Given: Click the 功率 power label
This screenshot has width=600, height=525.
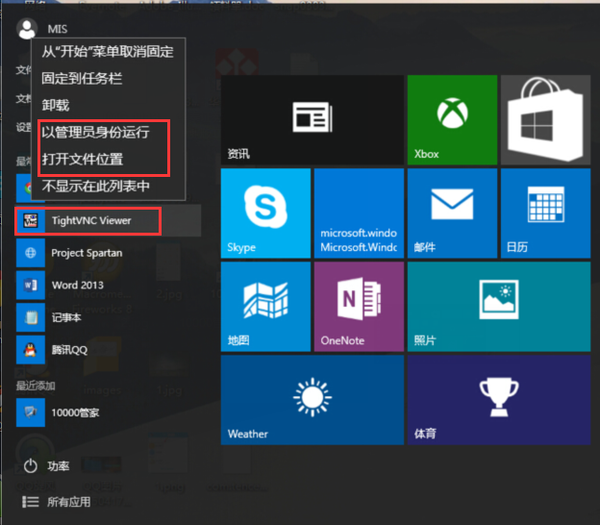Looking at the screenshot, I should [58, 466].
